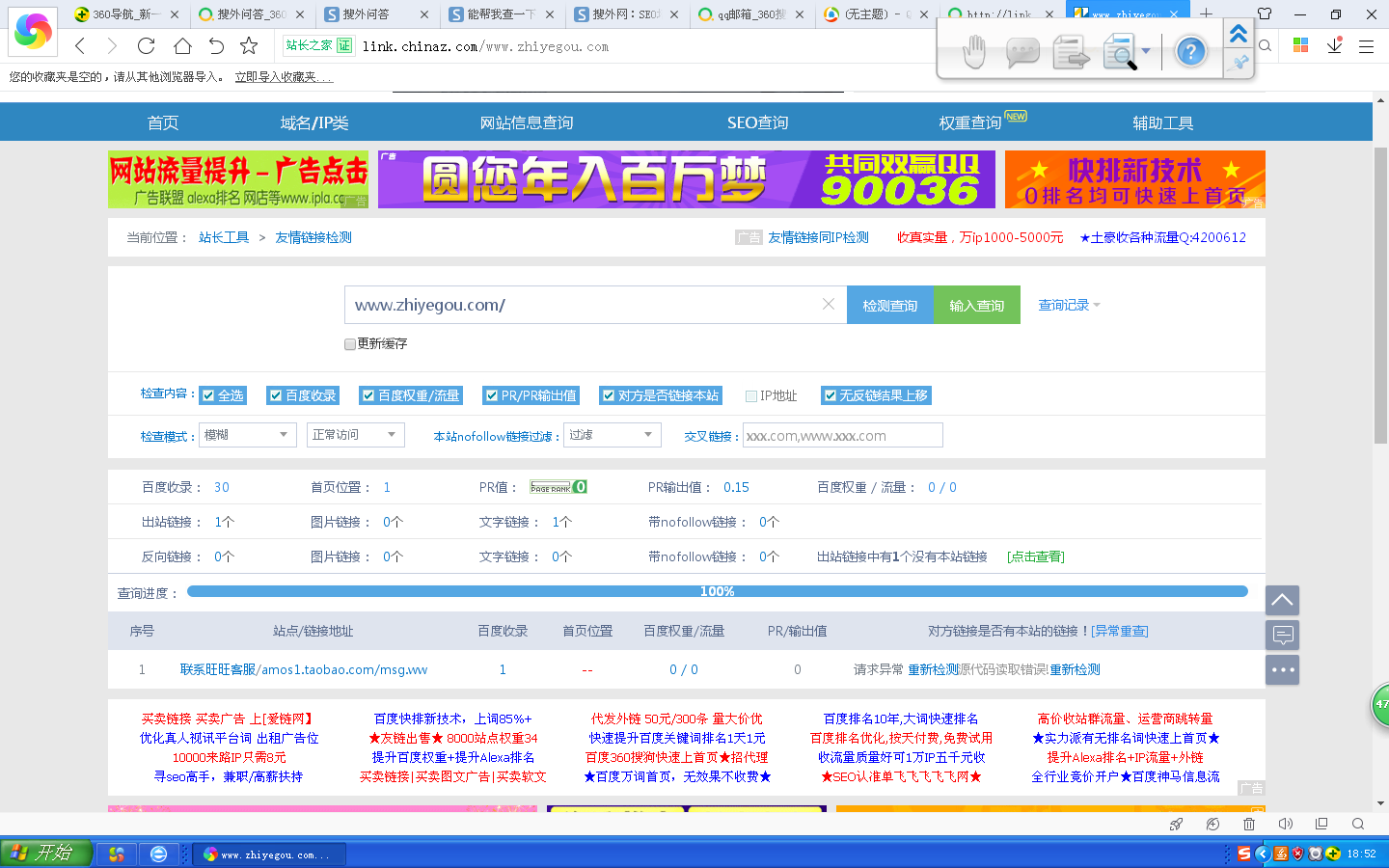Click the 异常重查 link
This screenshot has width=1389, height=868.
tap(1120, 631)
